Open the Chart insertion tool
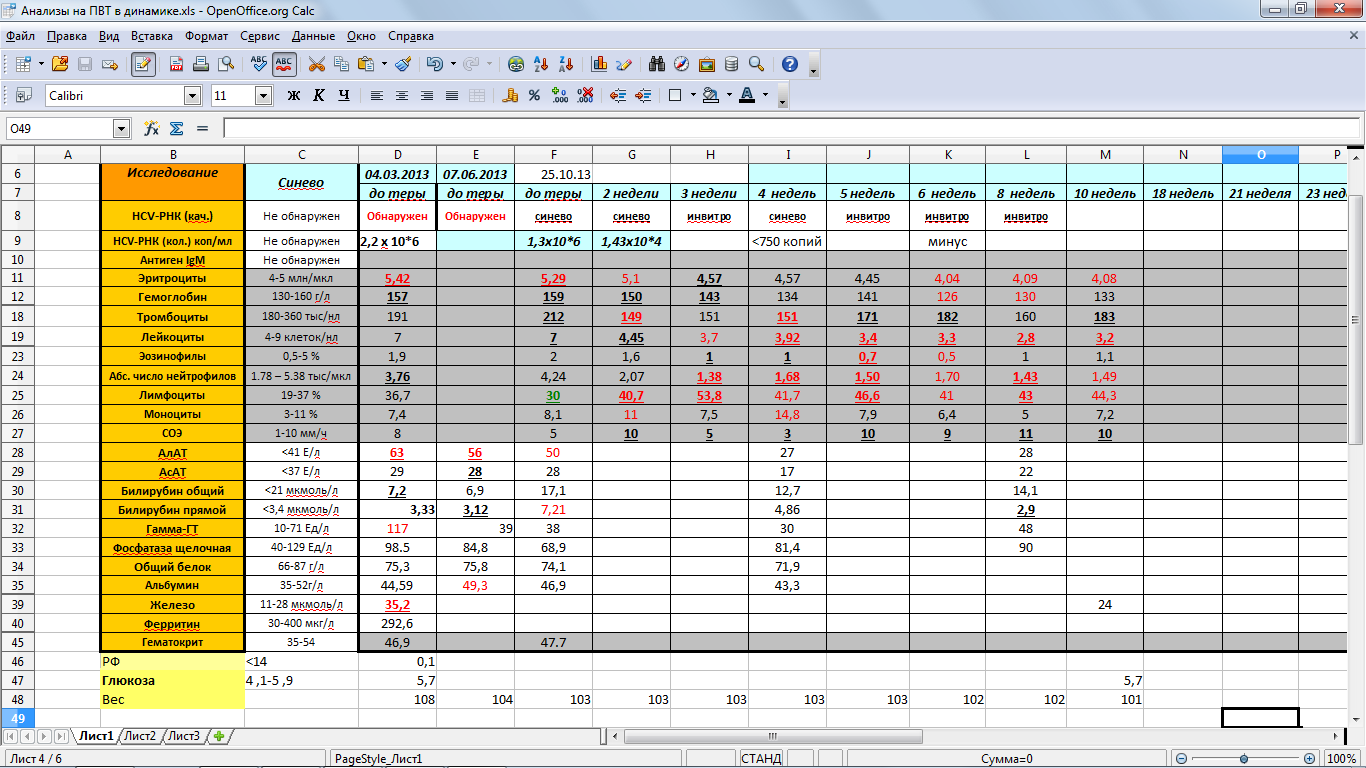 click(x=600, y=64)
